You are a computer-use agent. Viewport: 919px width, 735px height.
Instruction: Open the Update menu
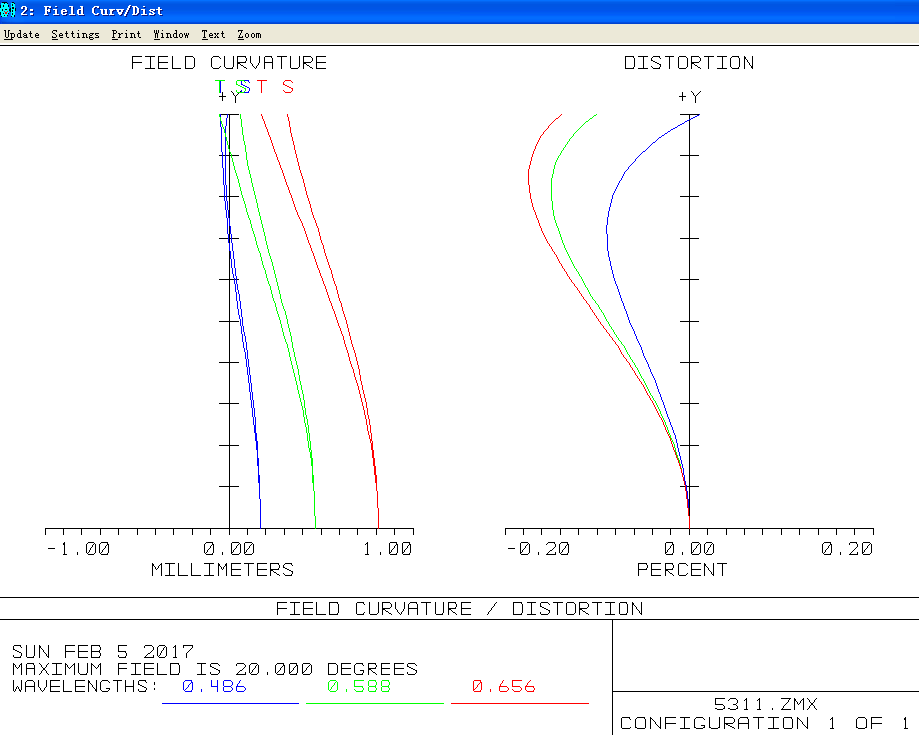pos(21,34)
